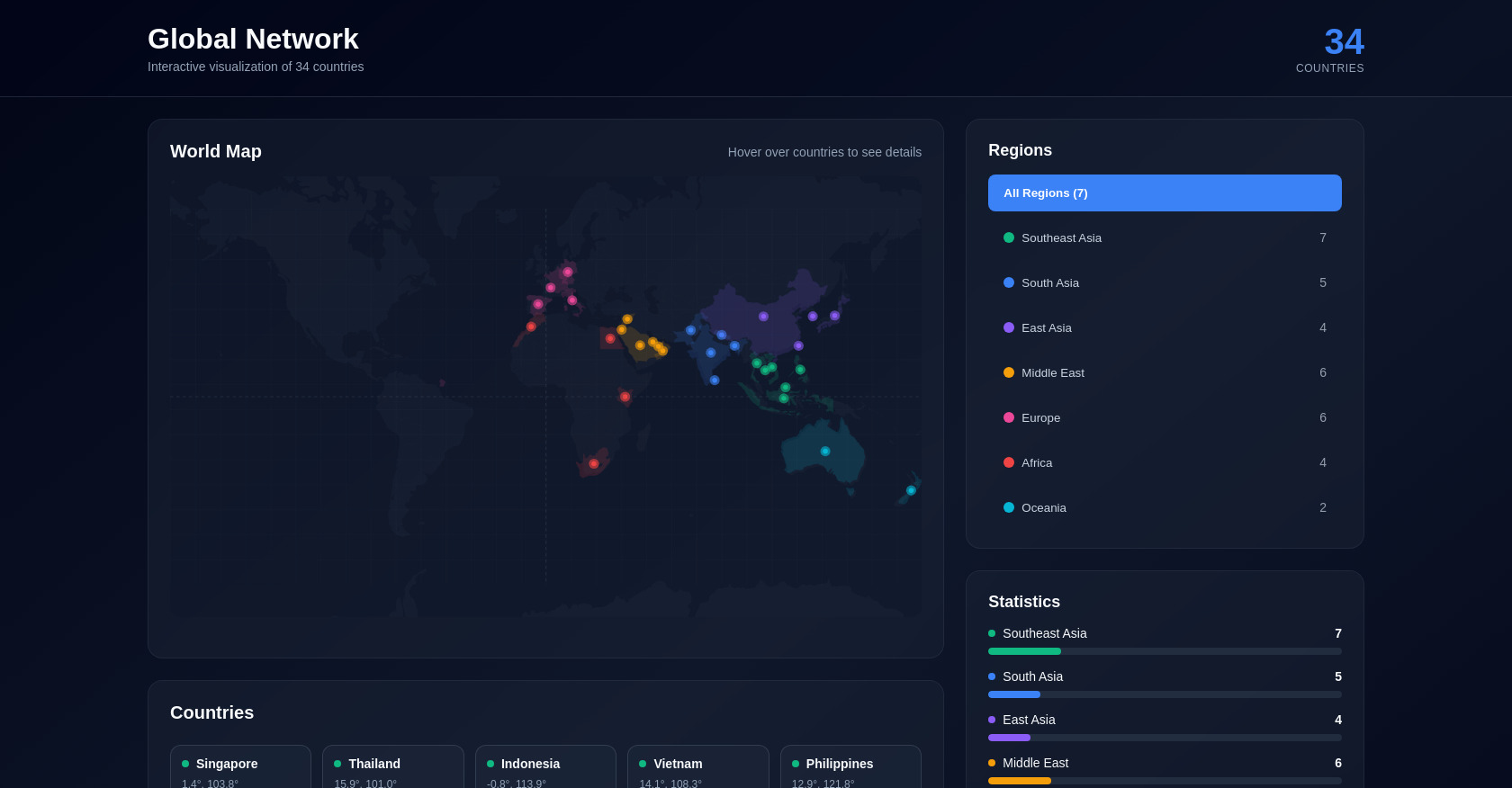The image size is (1512, 788).
Task: Open the Philippines country card
Action: coord(850,767)
